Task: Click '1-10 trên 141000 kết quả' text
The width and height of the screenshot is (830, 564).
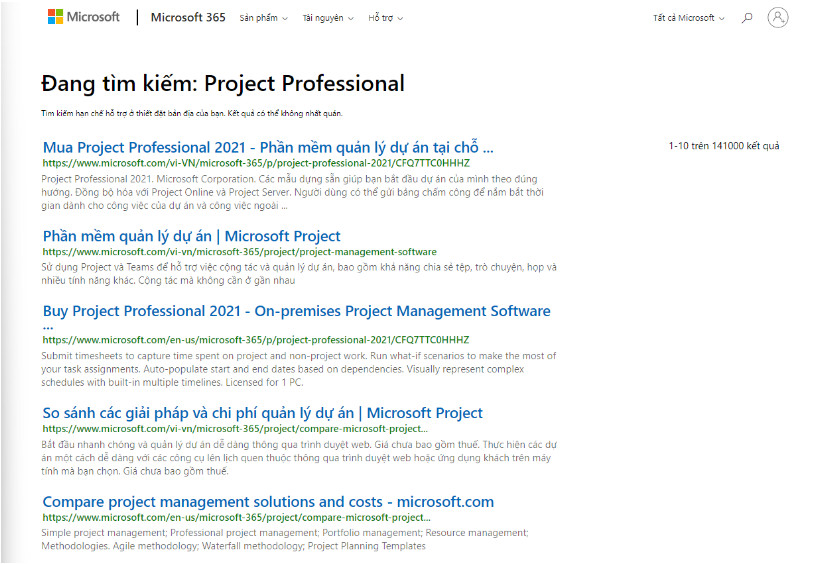Action: point(724,146)
